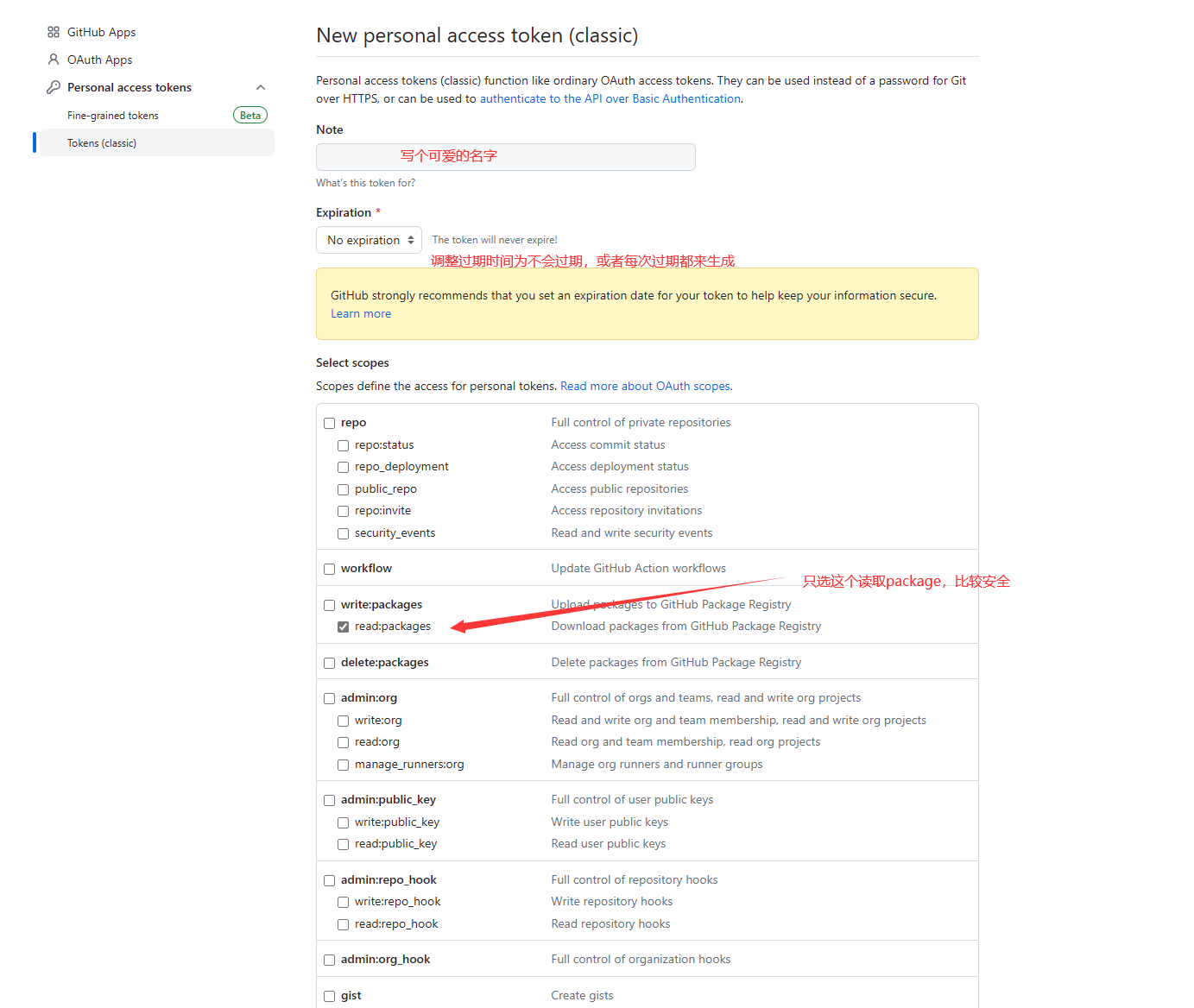
Task: Enable the write:packages scope checkbox
Action: [x=329, y=605]
